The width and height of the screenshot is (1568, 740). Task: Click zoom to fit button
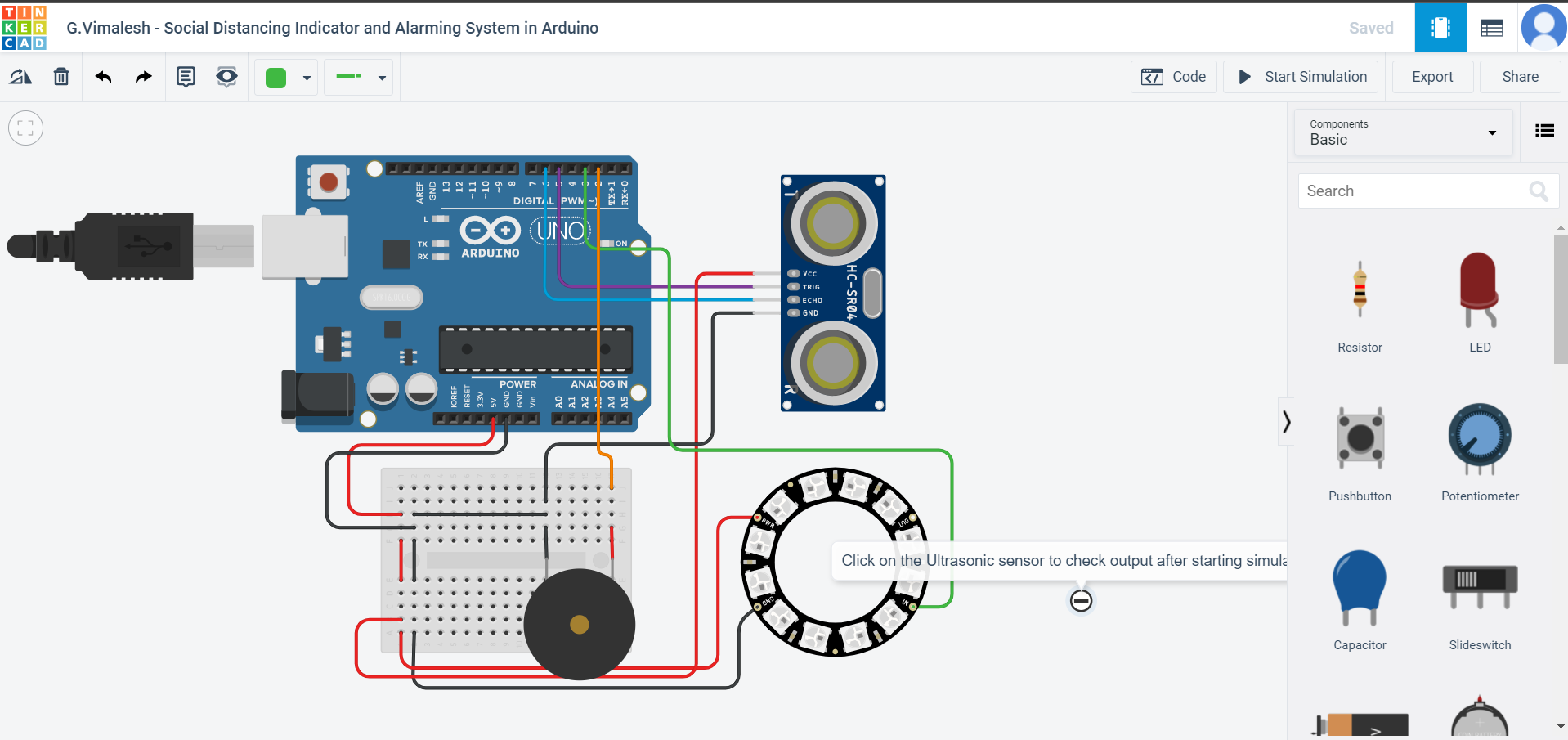click(x=25, y=128)
